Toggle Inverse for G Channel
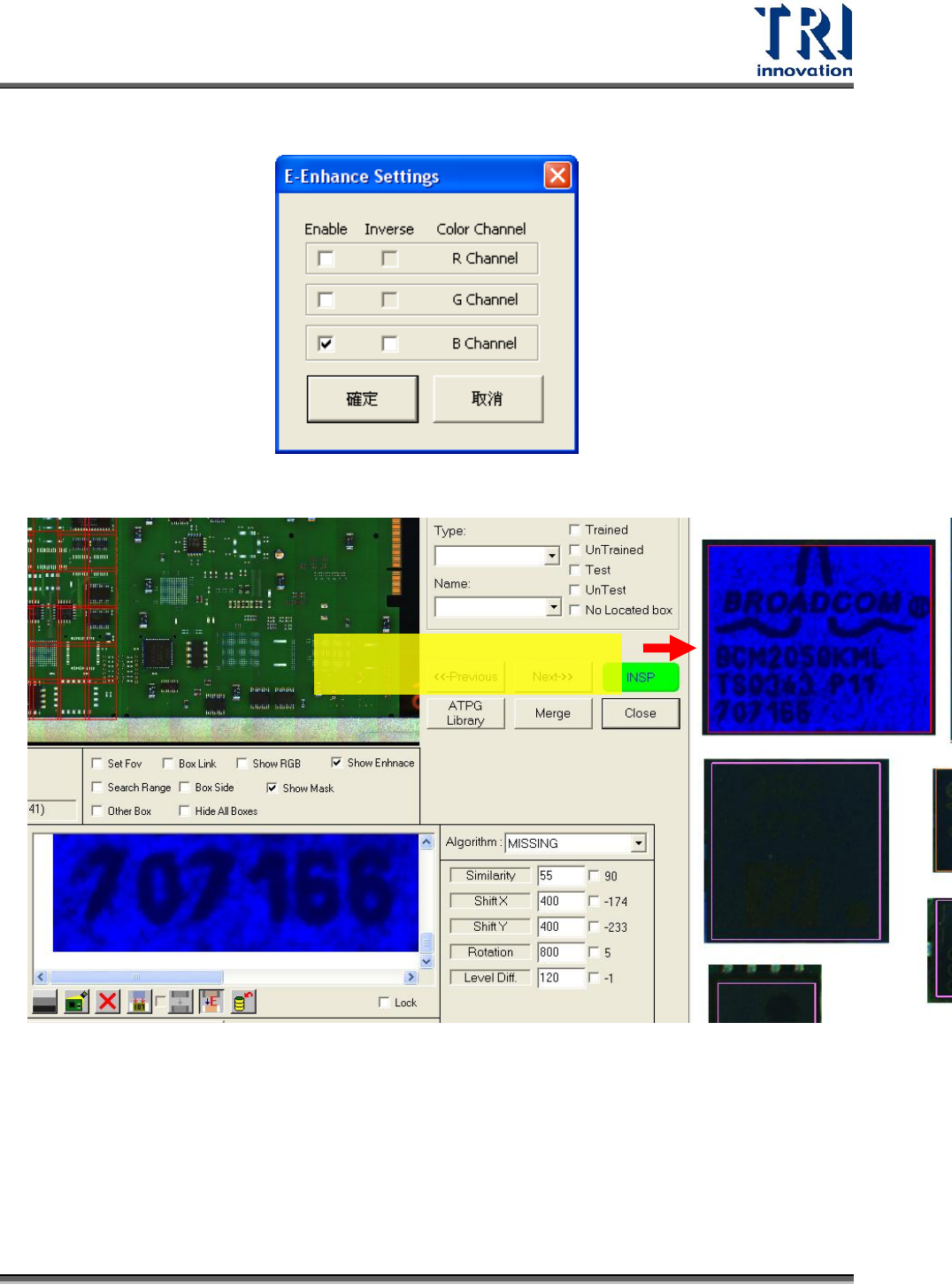 point(389,300)
